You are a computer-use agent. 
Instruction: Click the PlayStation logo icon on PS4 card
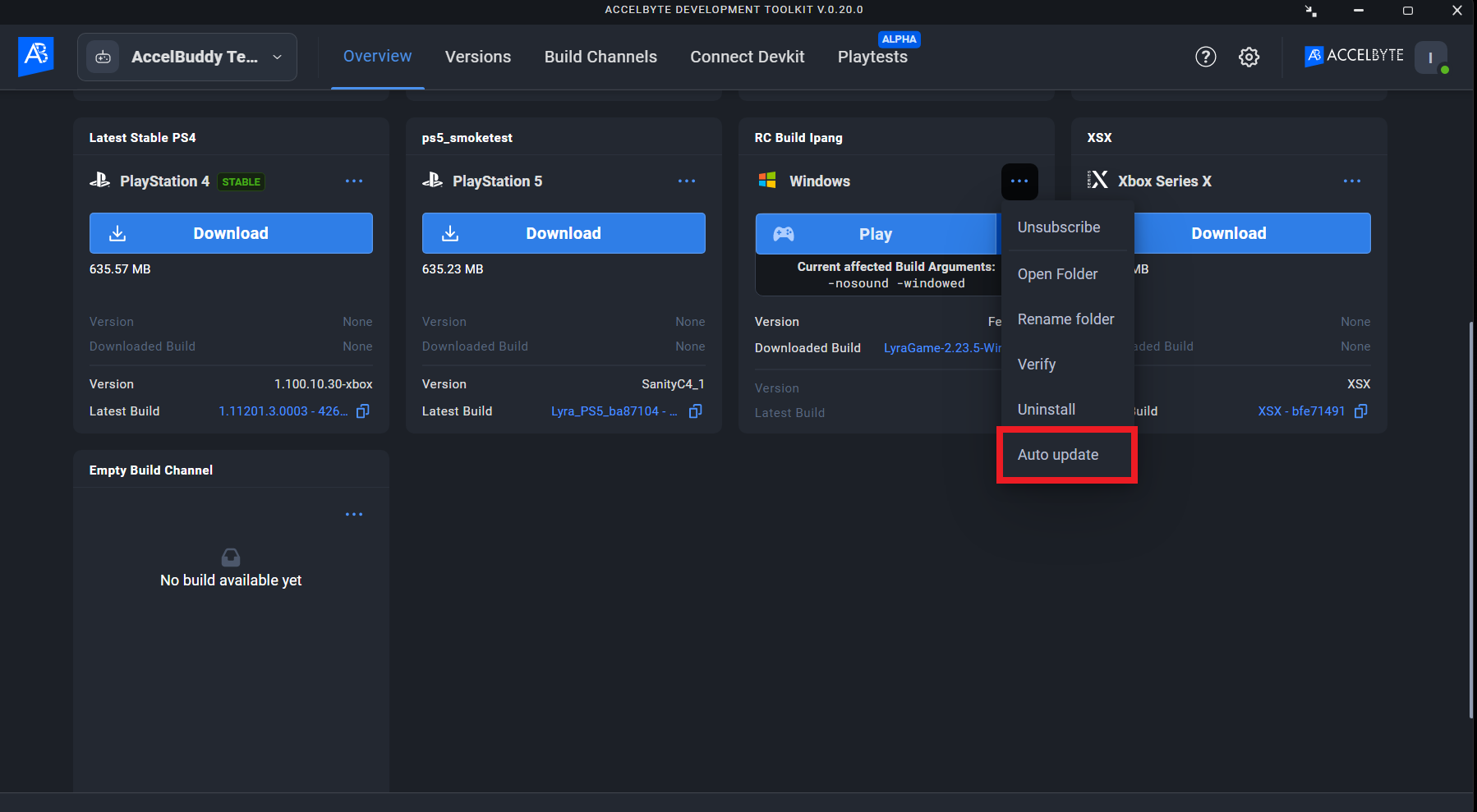pos(99,181)
